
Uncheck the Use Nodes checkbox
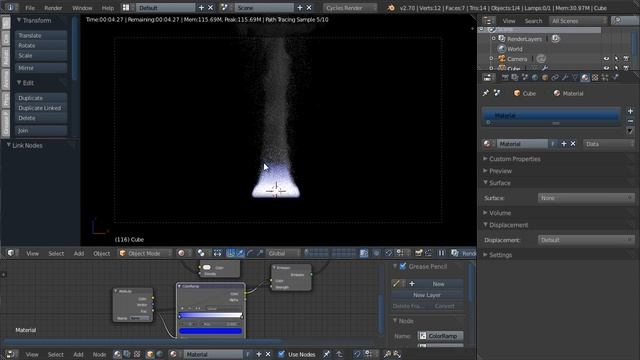point(281,354)
